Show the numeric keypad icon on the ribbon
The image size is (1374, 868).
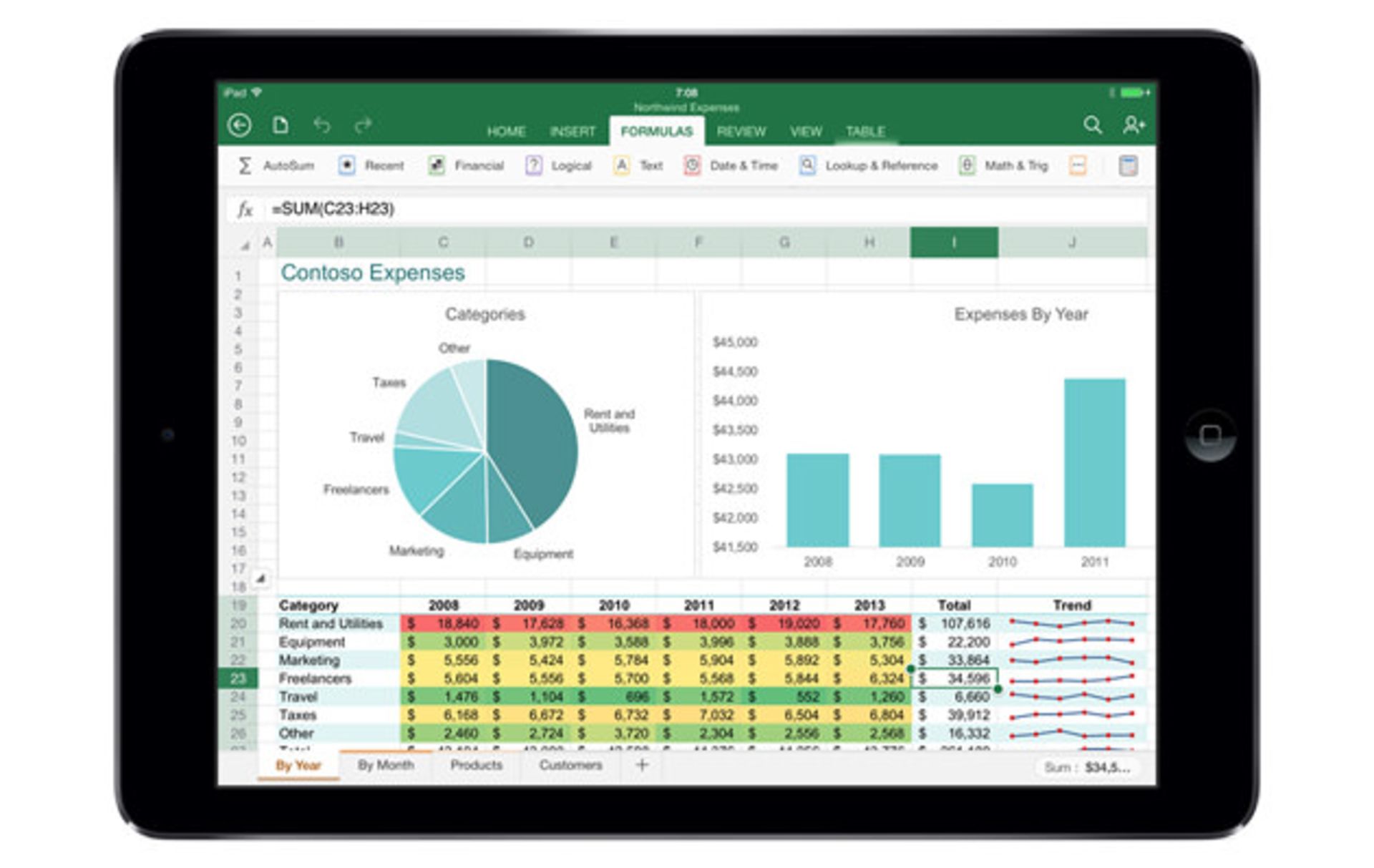pyautogui.click(x=1128, y=165)
